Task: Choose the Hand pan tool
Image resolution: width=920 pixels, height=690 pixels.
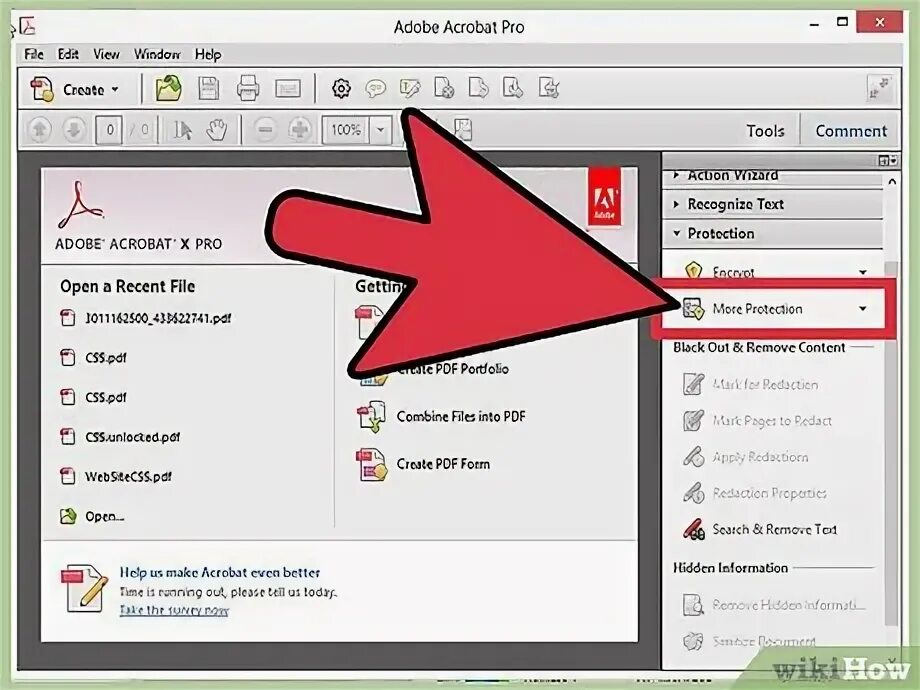Action: tap(217, 130)
